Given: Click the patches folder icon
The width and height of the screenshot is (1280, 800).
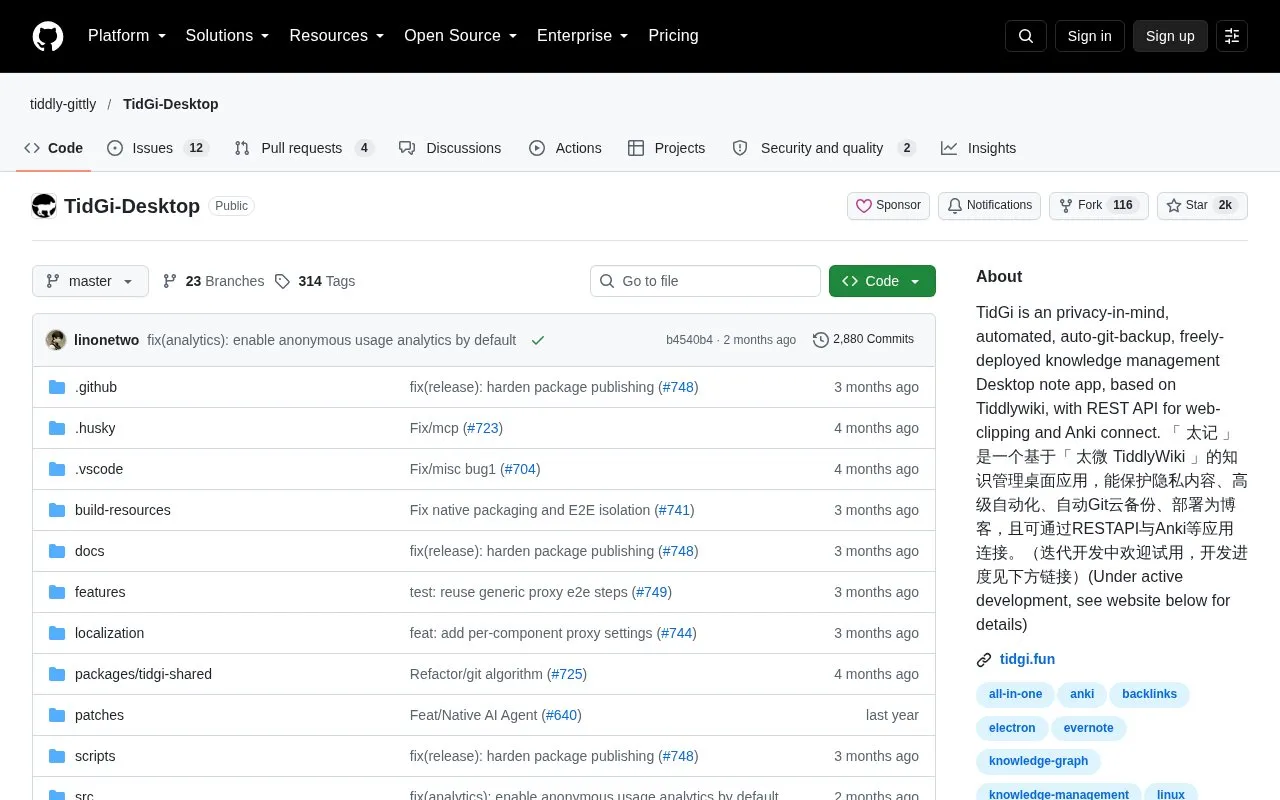Looking at the screenshot, I should click(57, 715).
